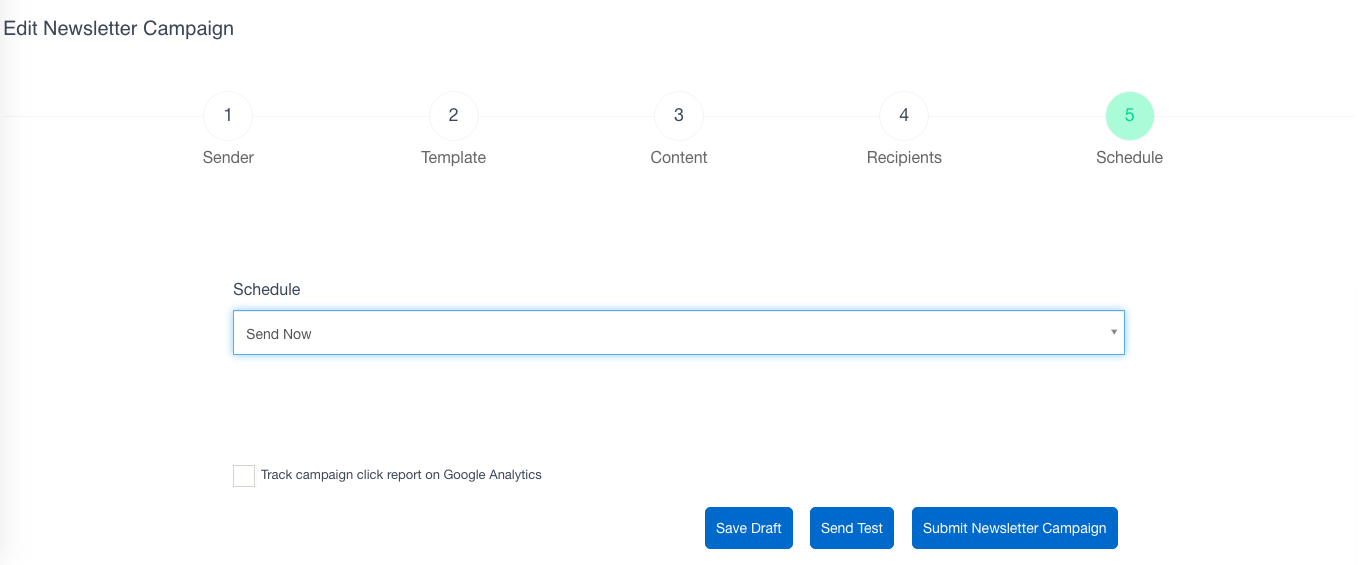The width and height of the screenshot is (1364, 565).
Task: Click the Save Draft button
Action: tap(749, 528)
